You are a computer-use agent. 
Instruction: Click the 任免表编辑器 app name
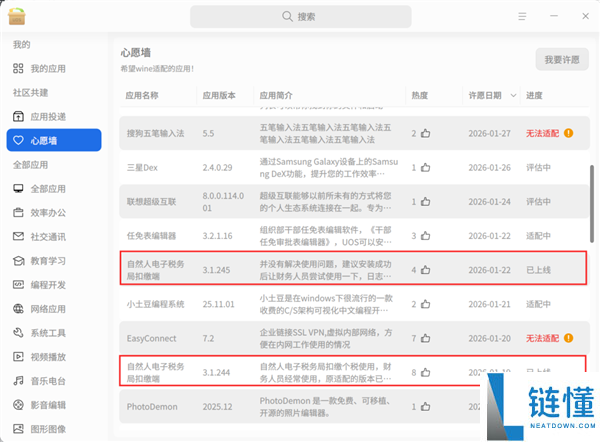152,236
